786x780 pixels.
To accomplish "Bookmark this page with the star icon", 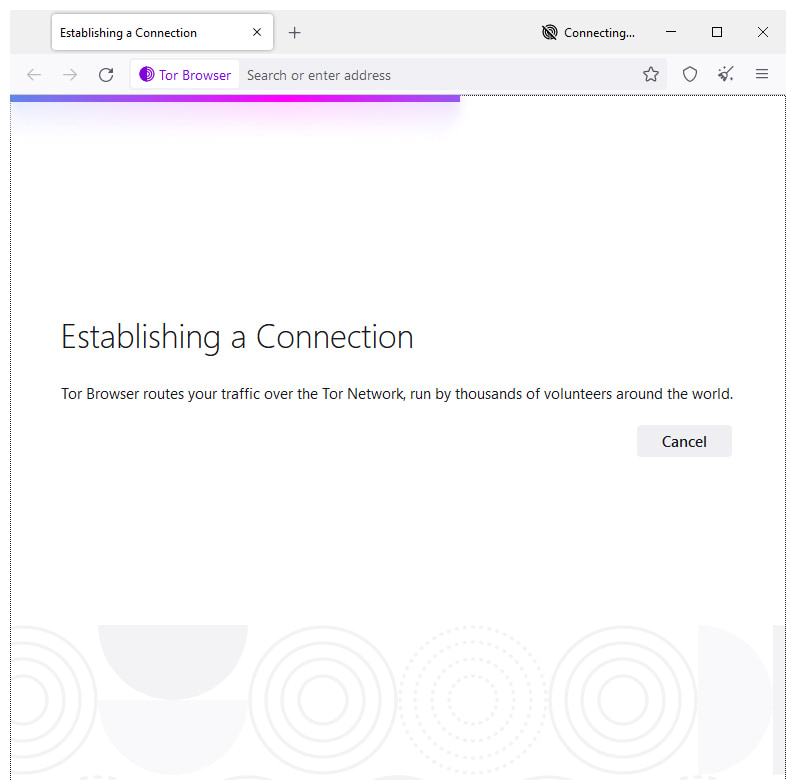I will coord(651,74).
